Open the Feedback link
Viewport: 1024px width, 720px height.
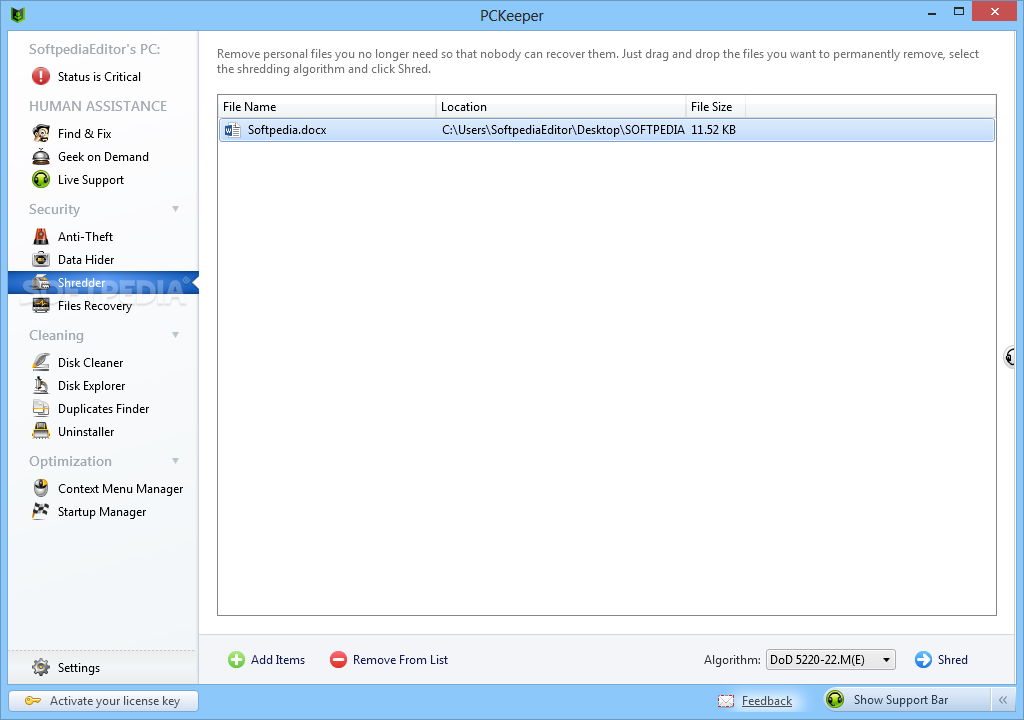pos(767,701)
